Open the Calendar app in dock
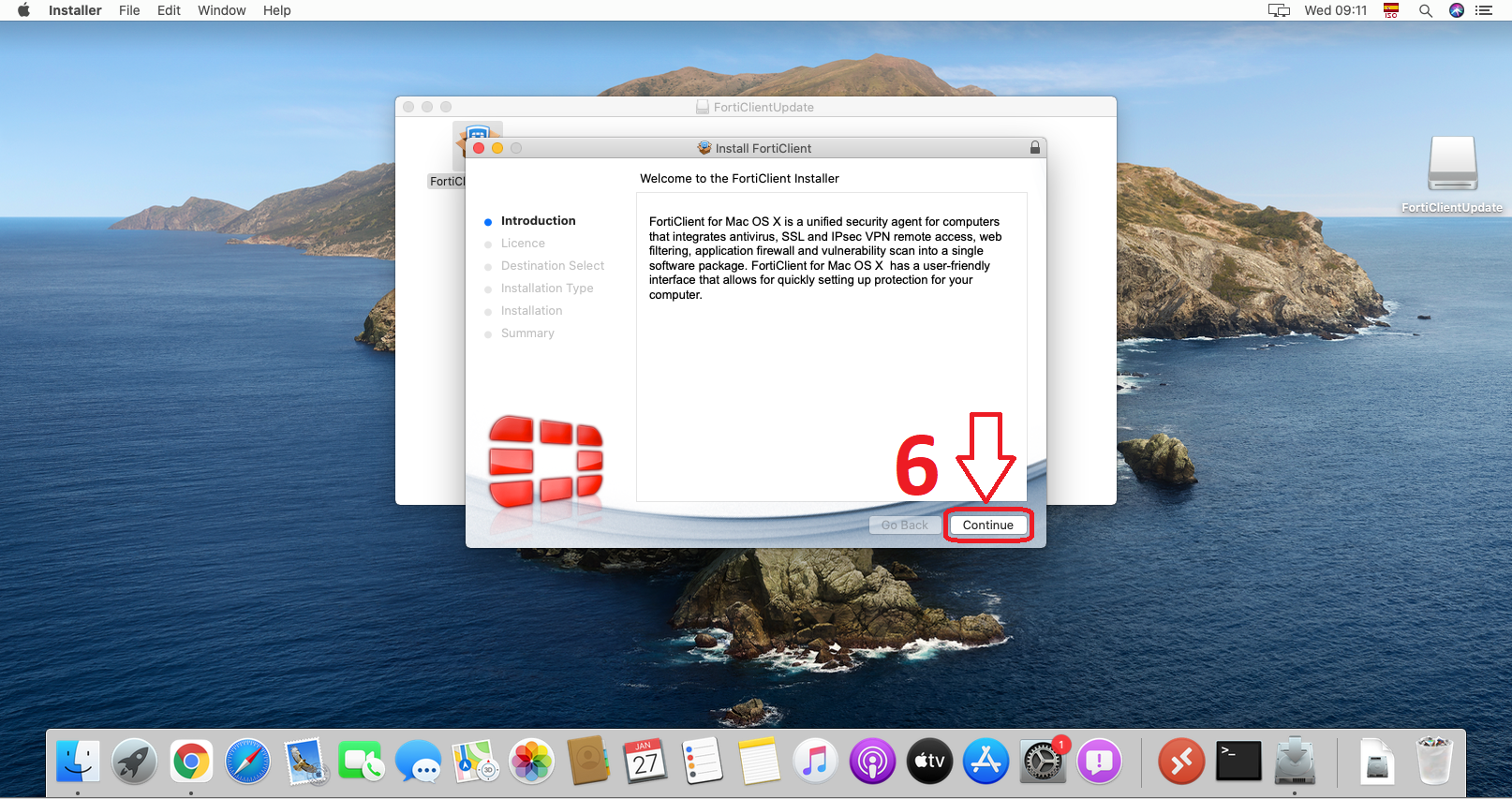 [x=645, y=762]
